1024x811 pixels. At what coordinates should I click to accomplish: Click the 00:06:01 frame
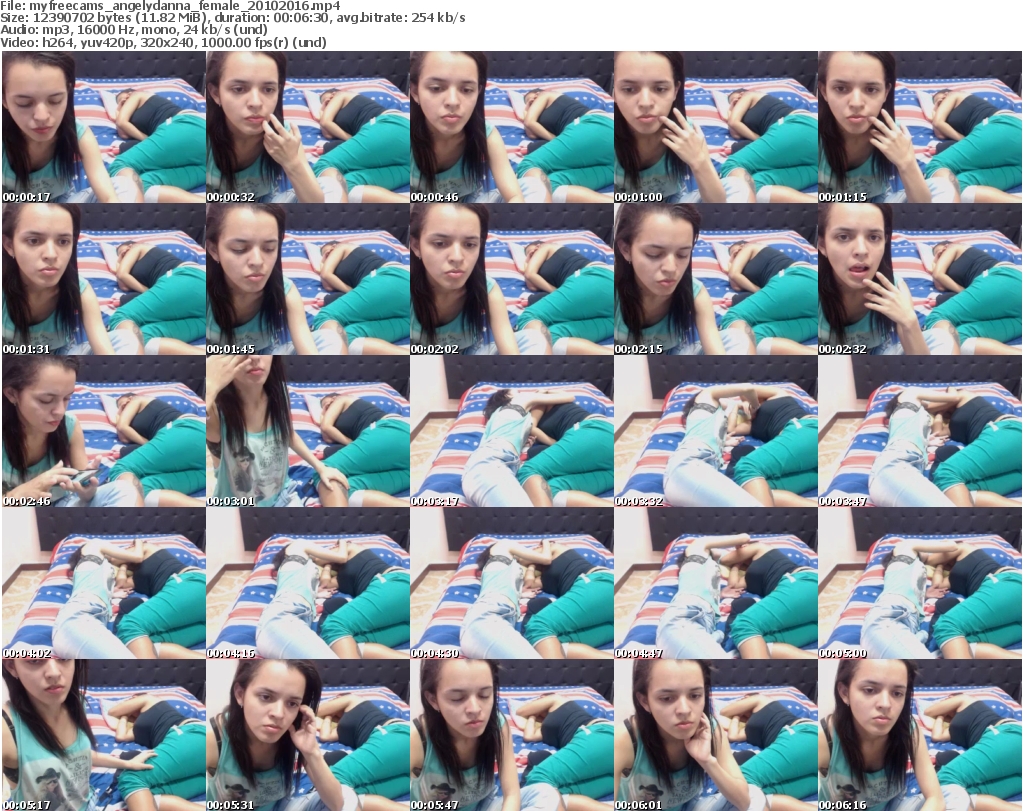tap(715, 735)
